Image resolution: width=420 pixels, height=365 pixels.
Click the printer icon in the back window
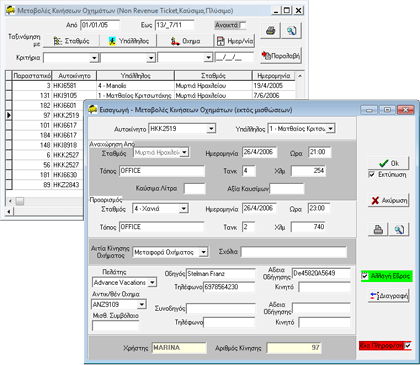[270, 31]
